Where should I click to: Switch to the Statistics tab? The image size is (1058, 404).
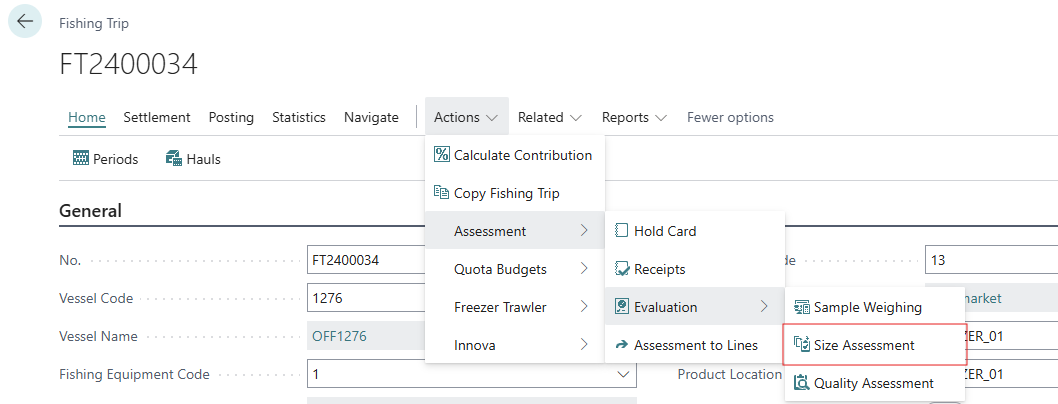tap(299, 117)
